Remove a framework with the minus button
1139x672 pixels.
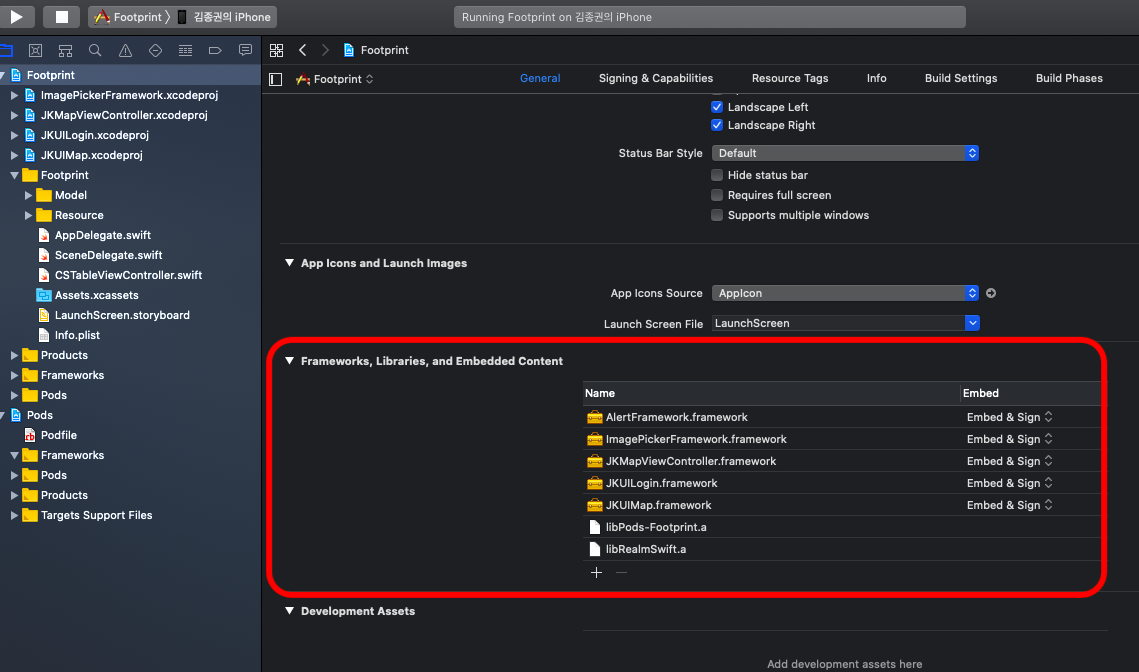[x=621, y=572]
